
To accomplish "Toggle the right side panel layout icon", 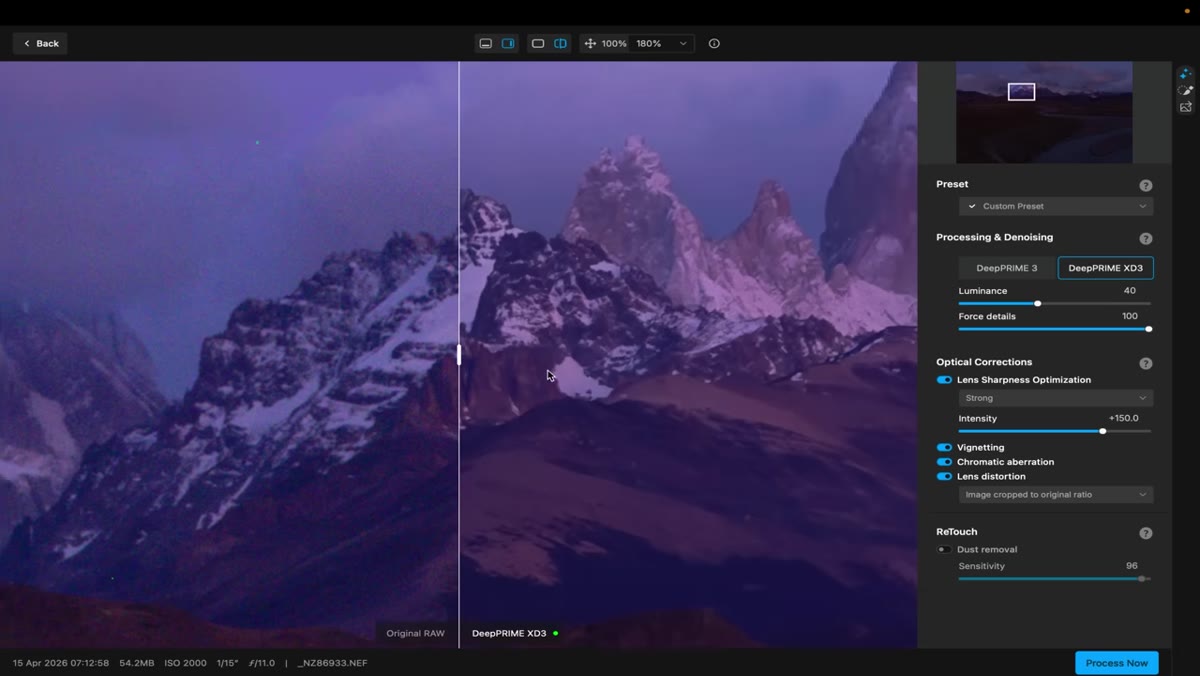I will 508,44.
